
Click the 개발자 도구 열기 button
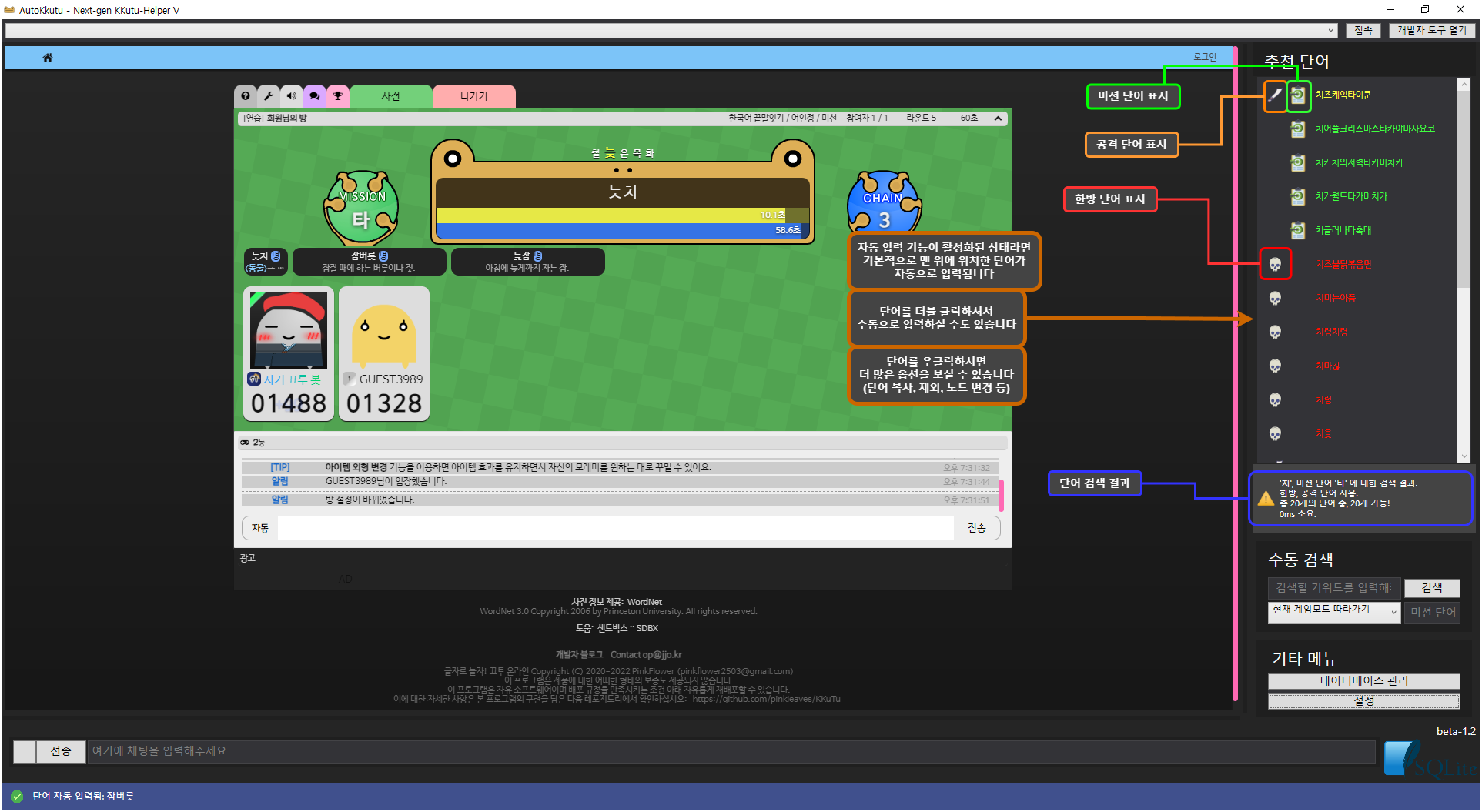pyautogui.click(x=1432, y=31)
